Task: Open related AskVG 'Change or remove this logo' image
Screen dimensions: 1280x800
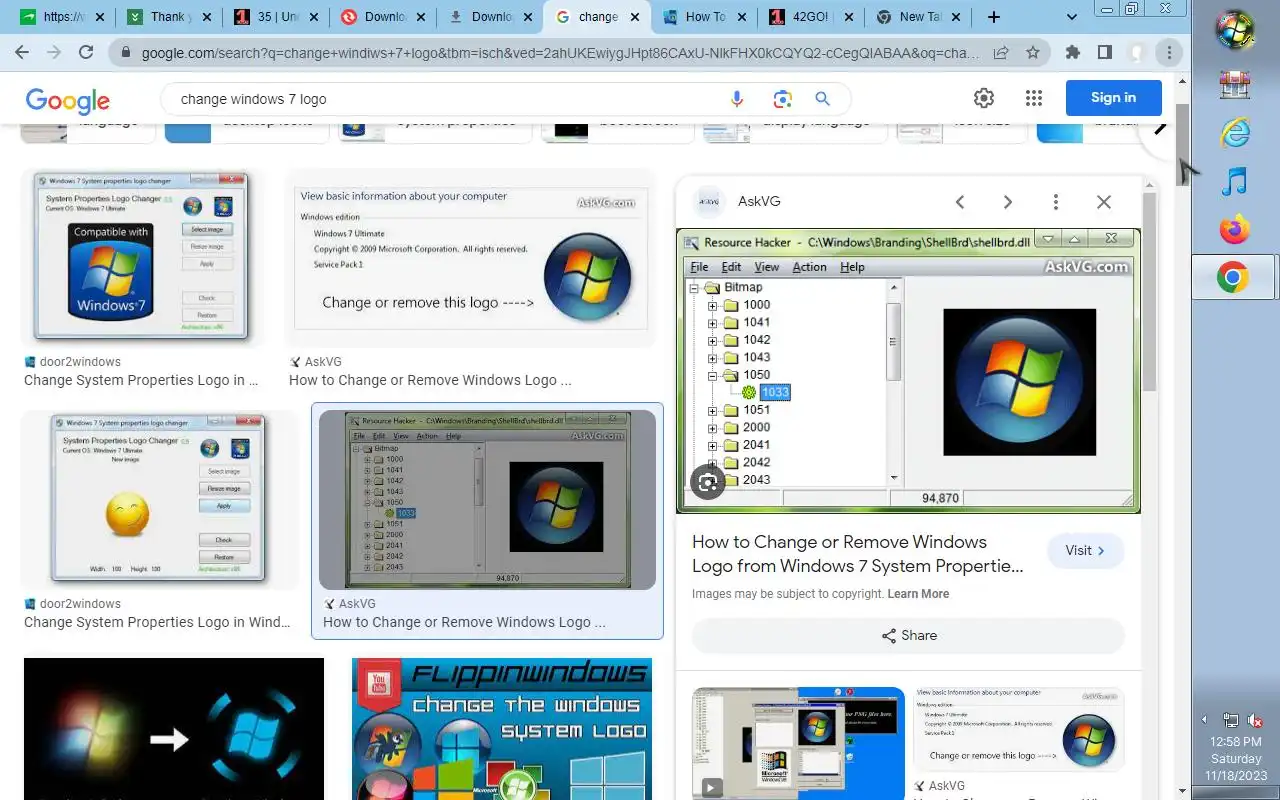Action: click(x=1019, y=730)
